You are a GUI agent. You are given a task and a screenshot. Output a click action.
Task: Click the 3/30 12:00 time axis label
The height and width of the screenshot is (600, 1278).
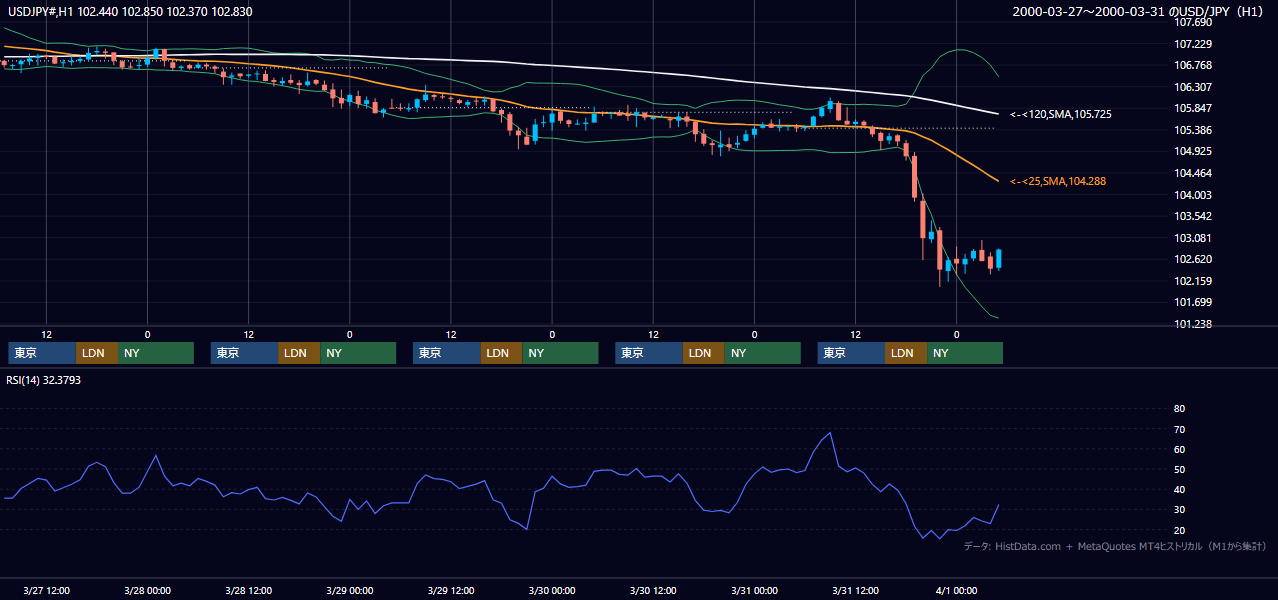coord(652,590)
